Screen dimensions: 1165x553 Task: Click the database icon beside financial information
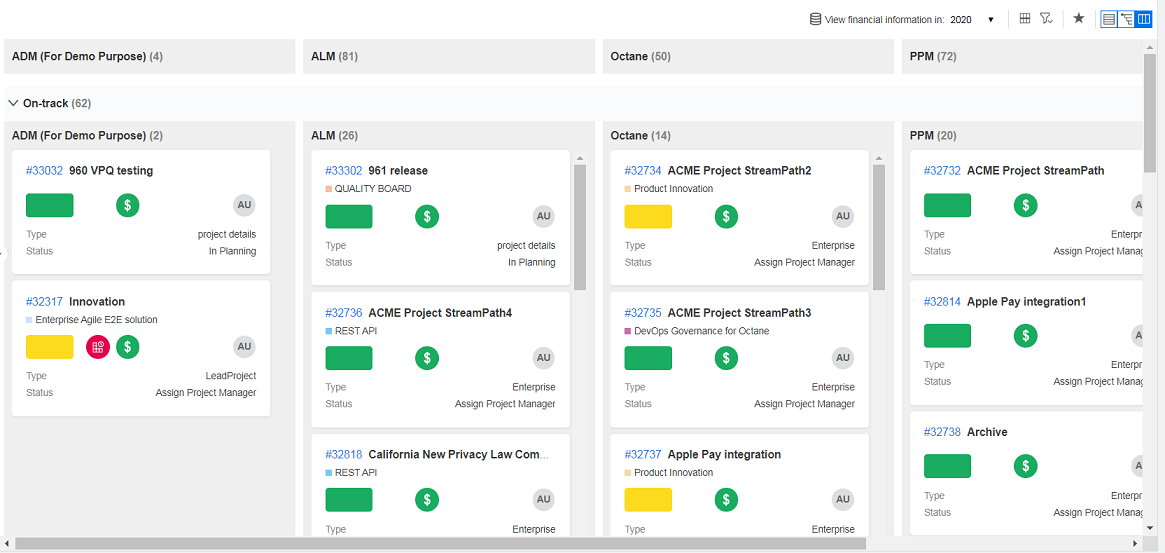(815, 19)
